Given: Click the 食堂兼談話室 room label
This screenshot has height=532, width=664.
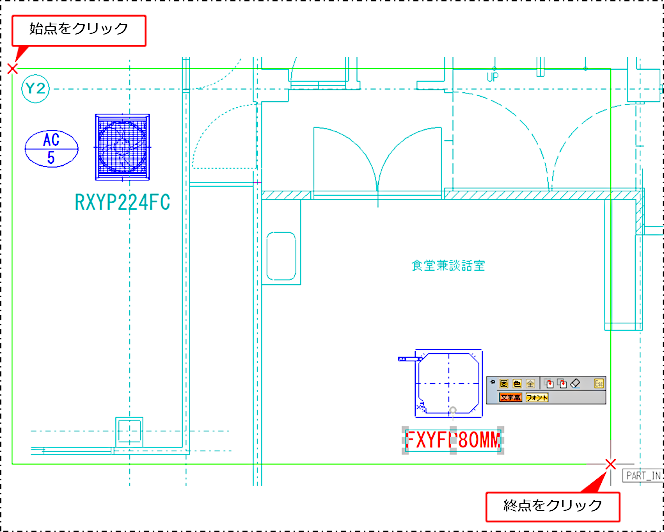Looking at the screenshot, I should tap(447, 266).
